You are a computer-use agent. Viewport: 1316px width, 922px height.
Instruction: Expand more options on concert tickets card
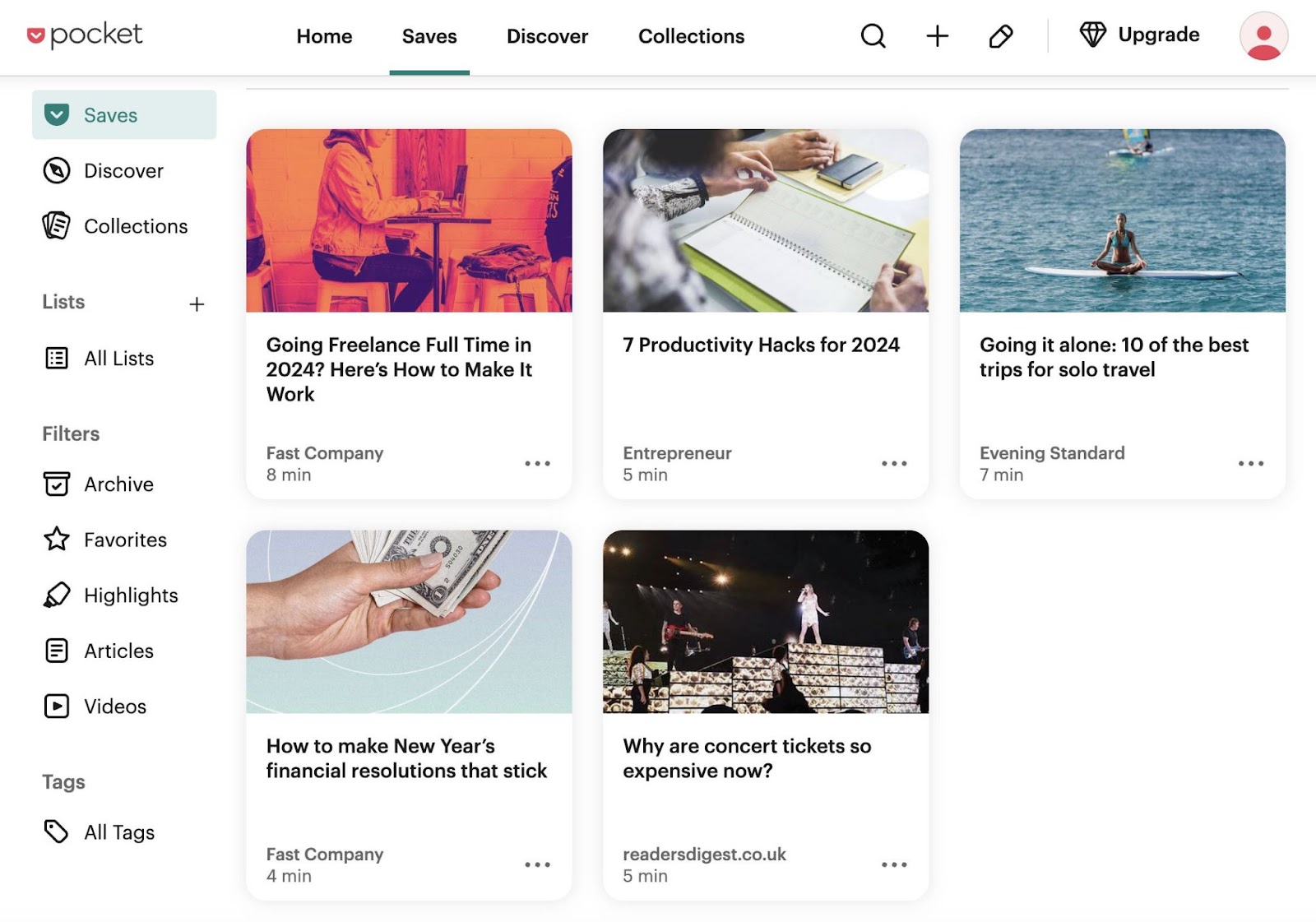pos(894,865)
